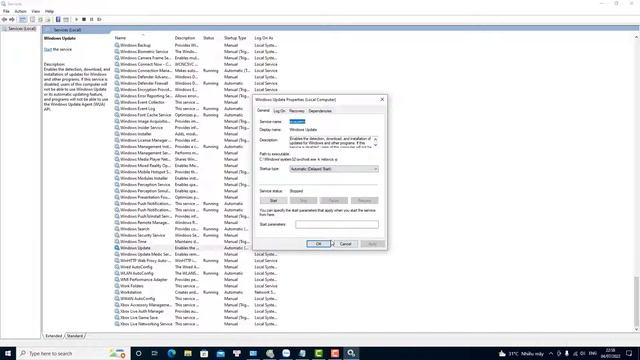640x360 pixels.
Task: Click OK in Windows Update Properties
Action: coord(318,244)
